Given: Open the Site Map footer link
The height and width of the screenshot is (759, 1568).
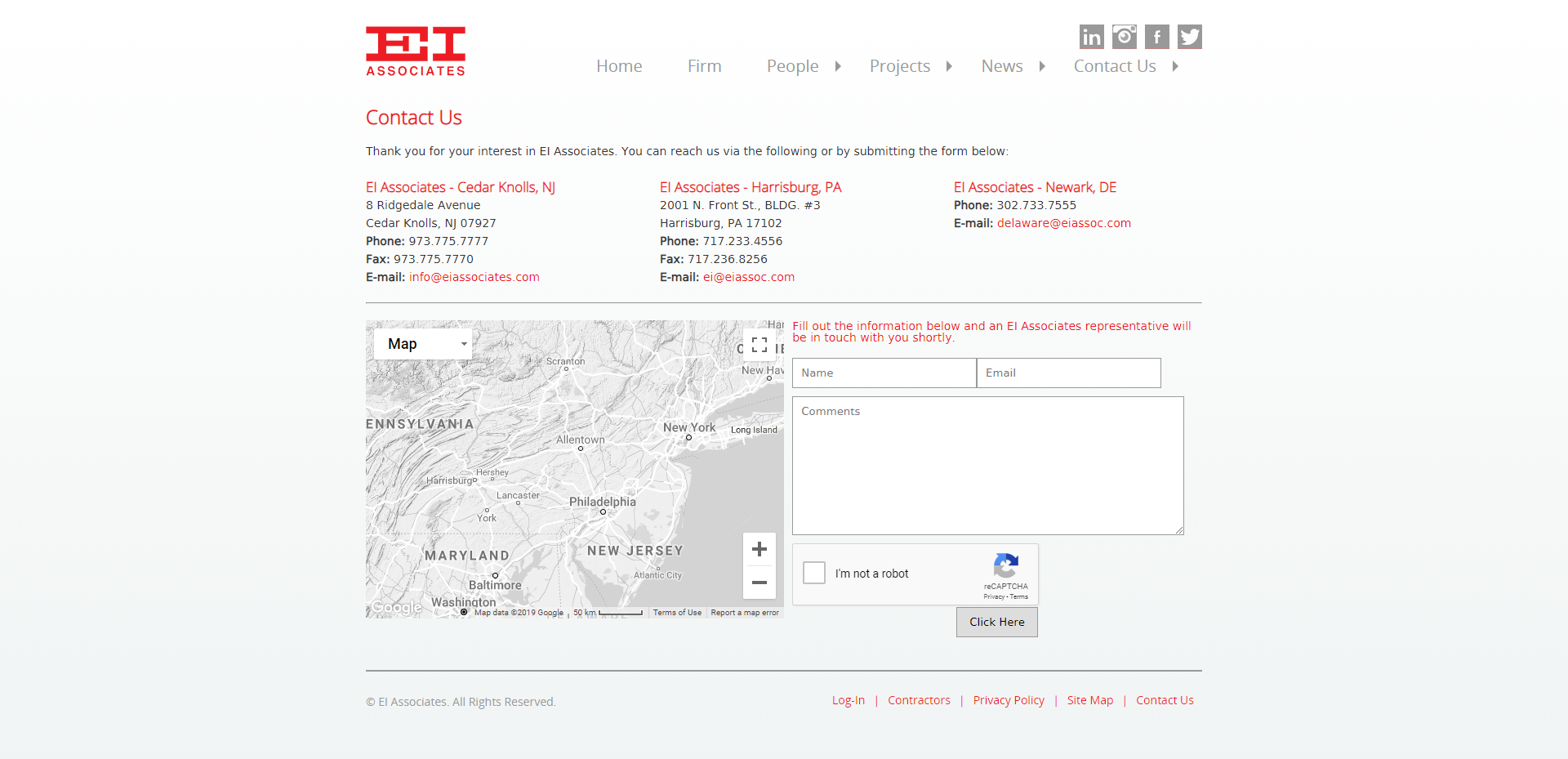Looking at the screenshot, I should point(1090,700).
